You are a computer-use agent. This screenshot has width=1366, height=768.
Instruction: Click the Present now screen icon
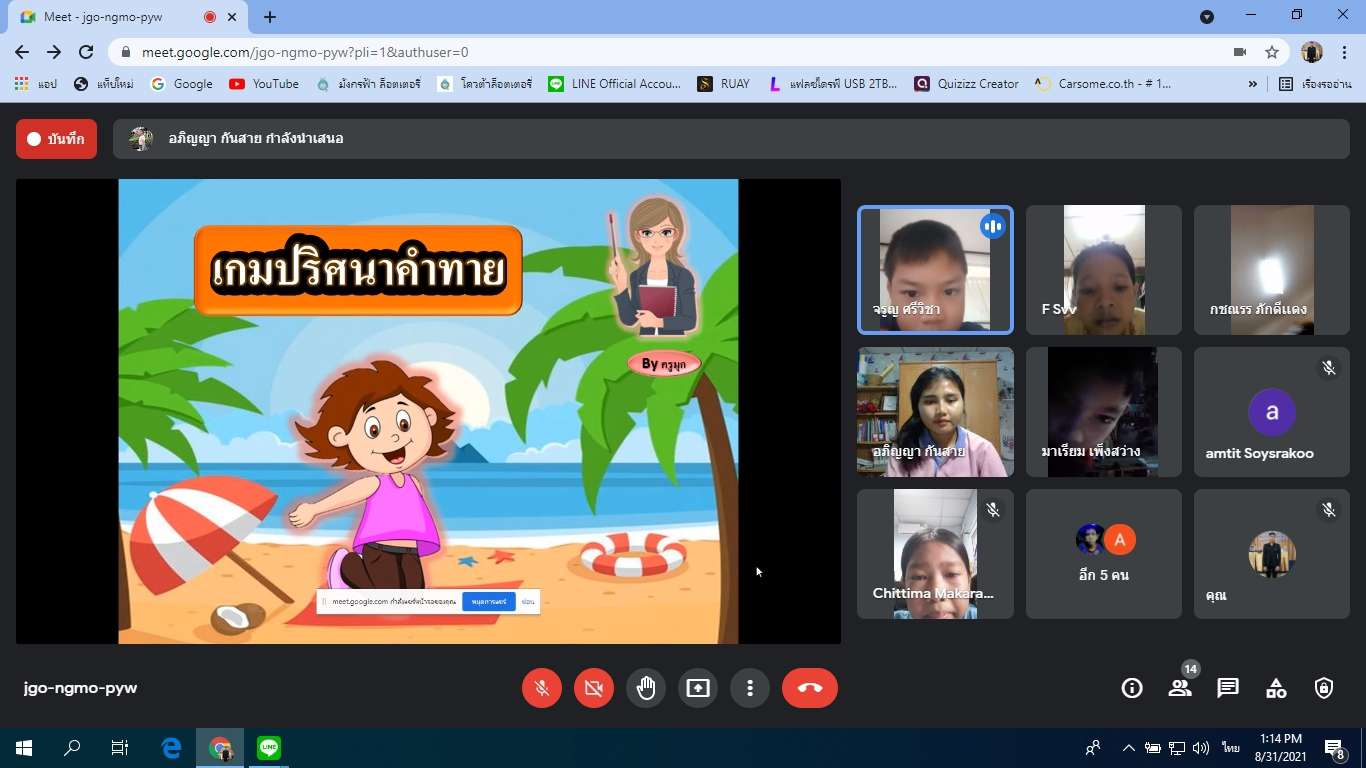(698, 688)
